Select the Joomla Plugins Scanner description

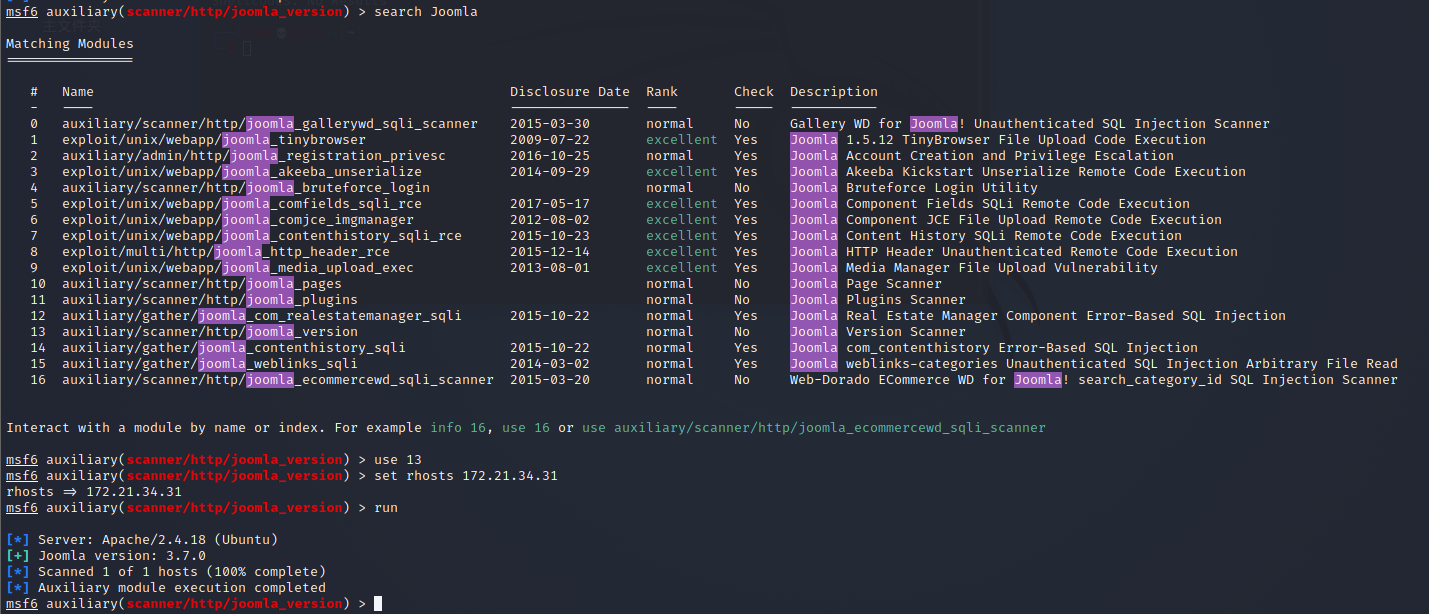pos(878,300)
